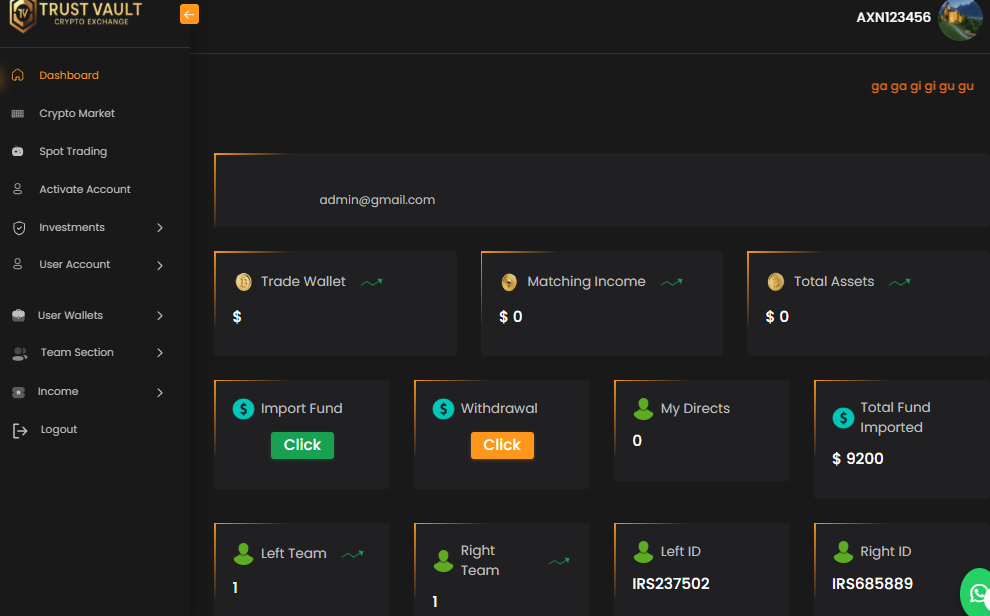
Task: Click the growth arrow on Matching Income card
Action: [672, 282]
